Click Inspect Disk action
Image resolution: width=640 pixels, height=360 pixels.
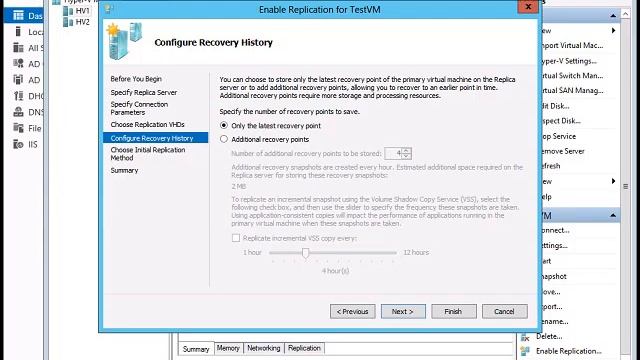561,121
